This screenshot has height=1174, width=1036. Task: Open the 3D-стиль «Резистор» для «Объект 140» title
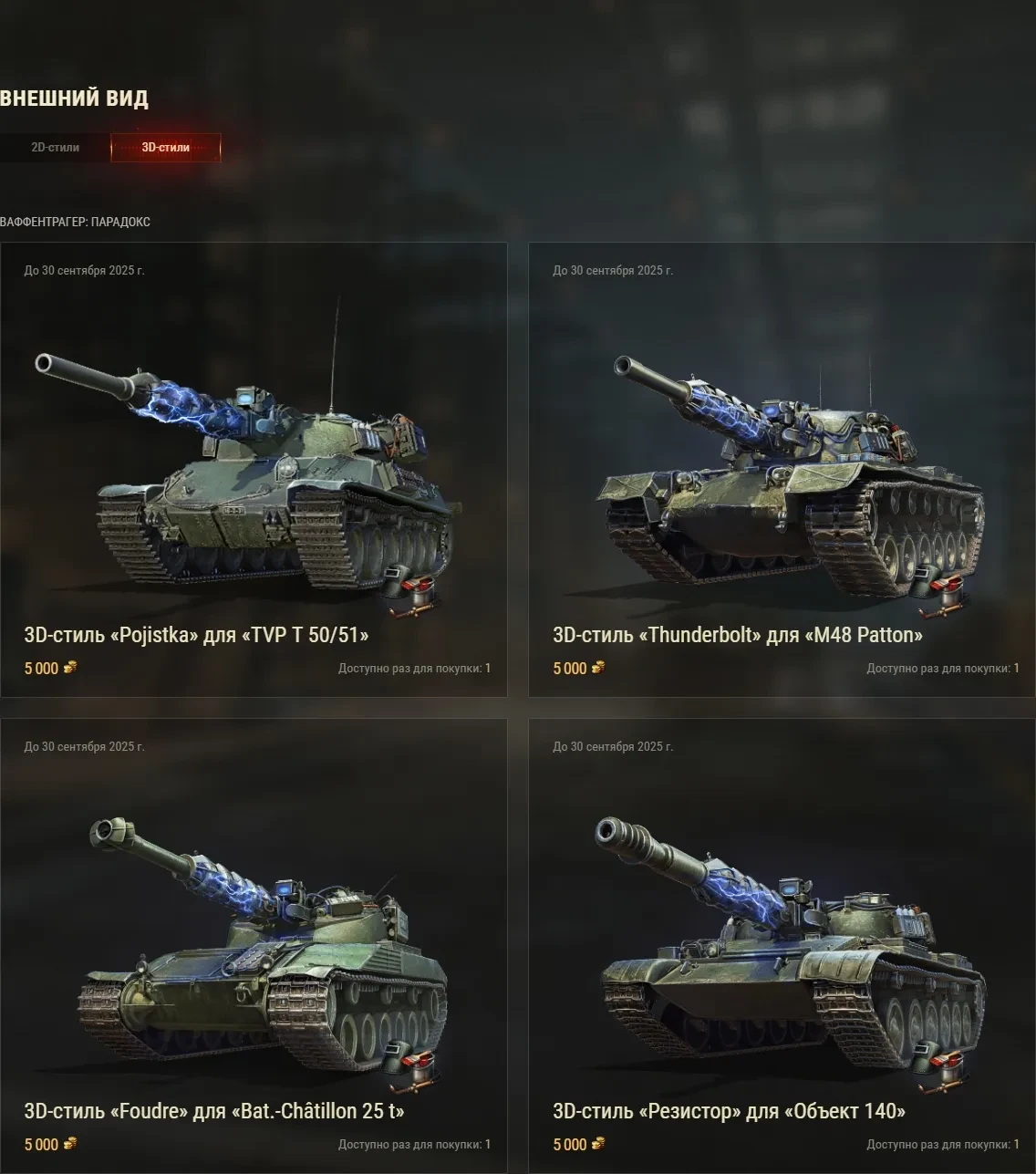pyautogui.click(x=730, y=1111)
